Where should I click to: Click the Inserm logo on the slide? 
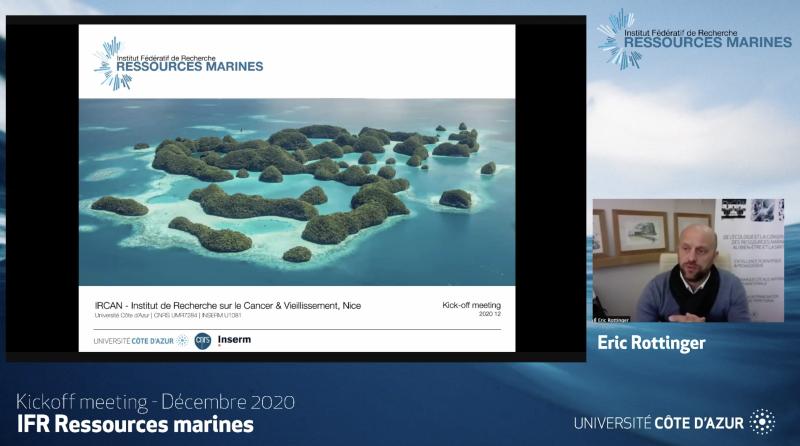click(234, 340)
